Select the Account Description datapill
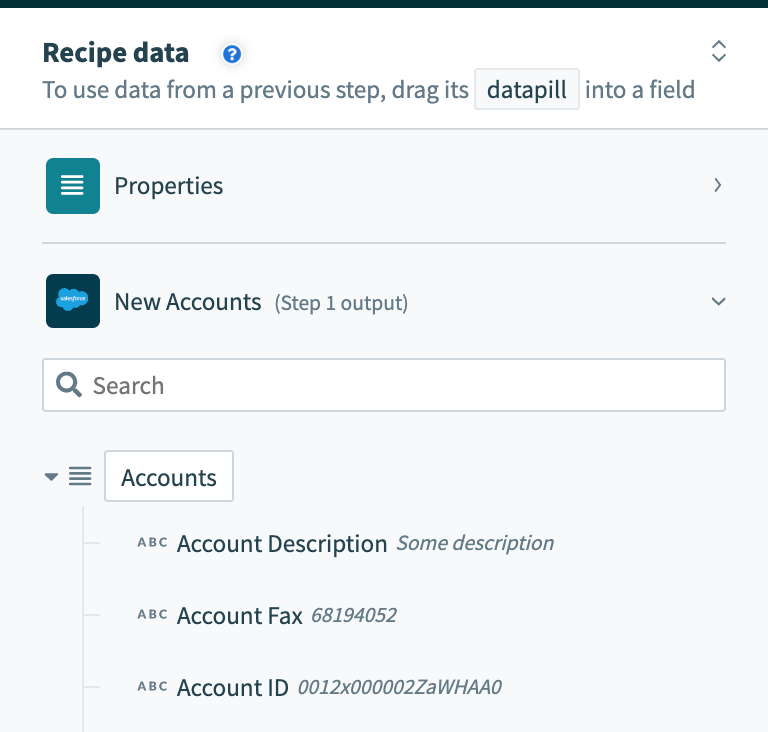Image resolution: width=768 pixels, height=732 pixels. 282,544
